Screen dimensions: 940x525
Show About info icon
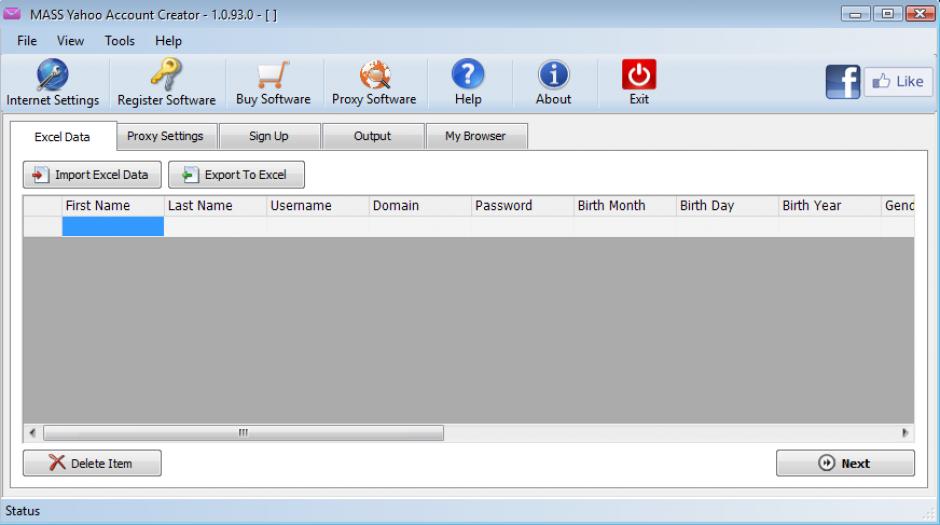[553, 74]
